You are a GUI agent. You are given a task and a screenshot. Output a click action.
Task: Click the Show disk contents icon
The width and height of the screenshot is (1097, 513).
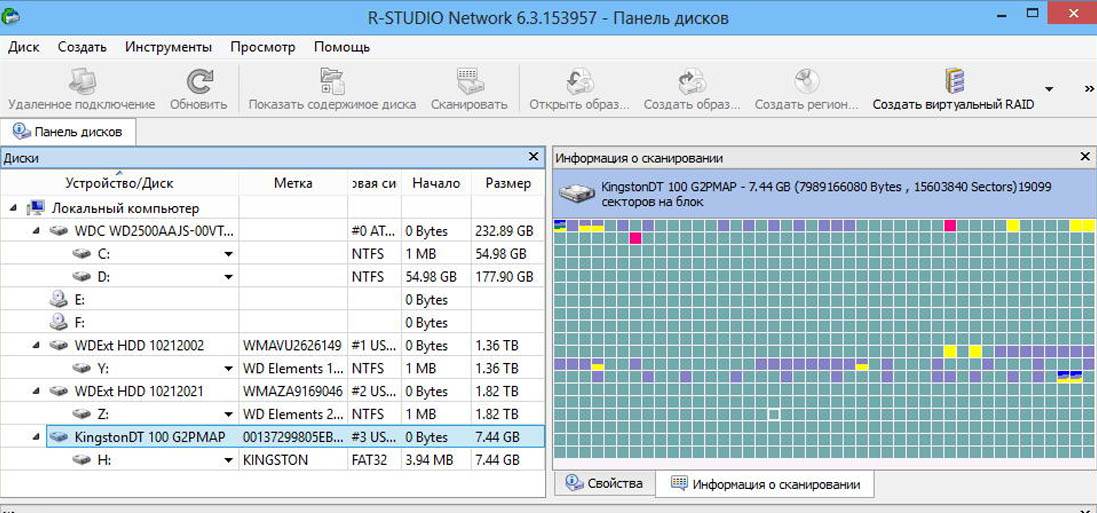(x=332, y=82)
